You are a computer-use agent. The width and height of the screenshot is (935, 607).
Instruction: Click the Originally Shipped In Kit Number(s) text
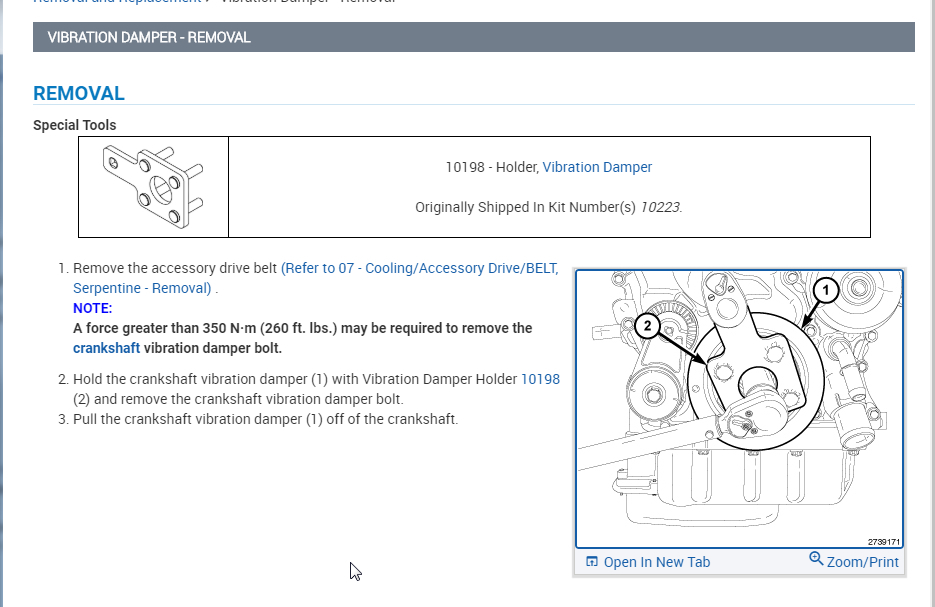click(x=525, y=208)
